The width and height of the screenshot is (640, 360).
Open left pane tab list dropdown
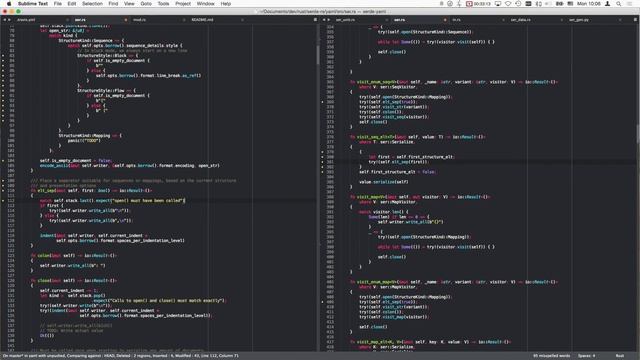(315, 20)
